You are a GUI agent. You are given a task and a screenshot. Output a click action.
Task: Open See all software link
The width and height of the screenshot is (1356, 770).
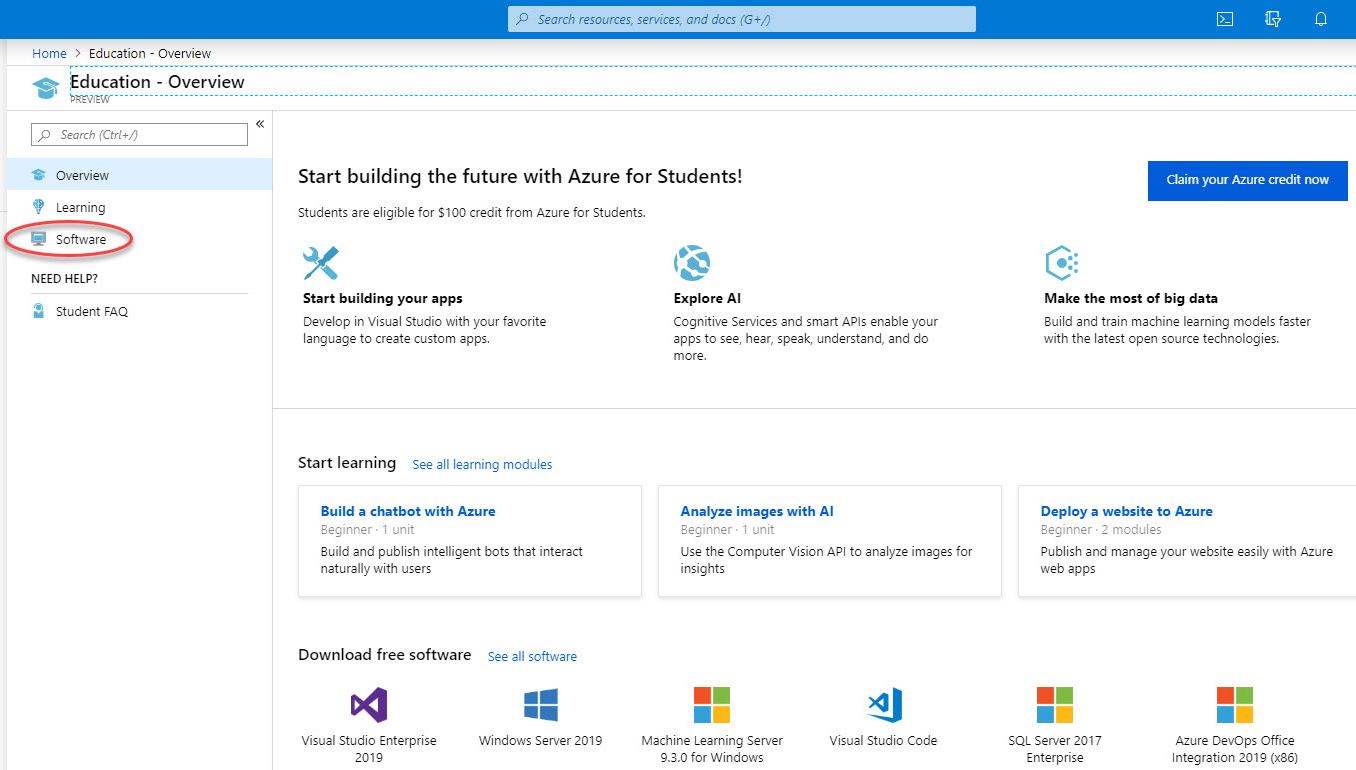click(x=532, y=656)
